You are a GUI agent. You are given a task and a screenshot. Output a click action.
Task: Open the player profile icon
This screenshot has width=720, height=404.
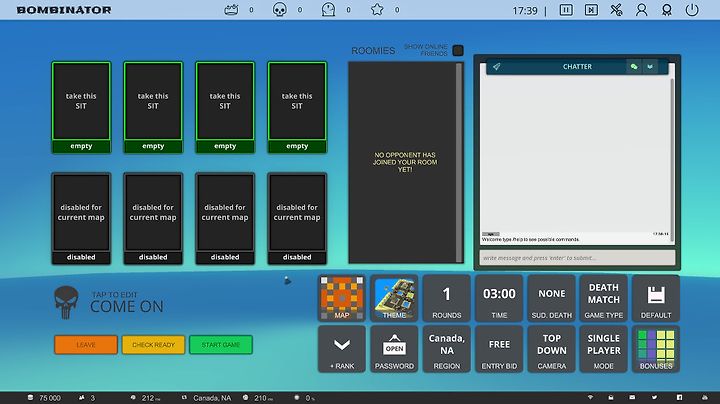coord(641,10)
